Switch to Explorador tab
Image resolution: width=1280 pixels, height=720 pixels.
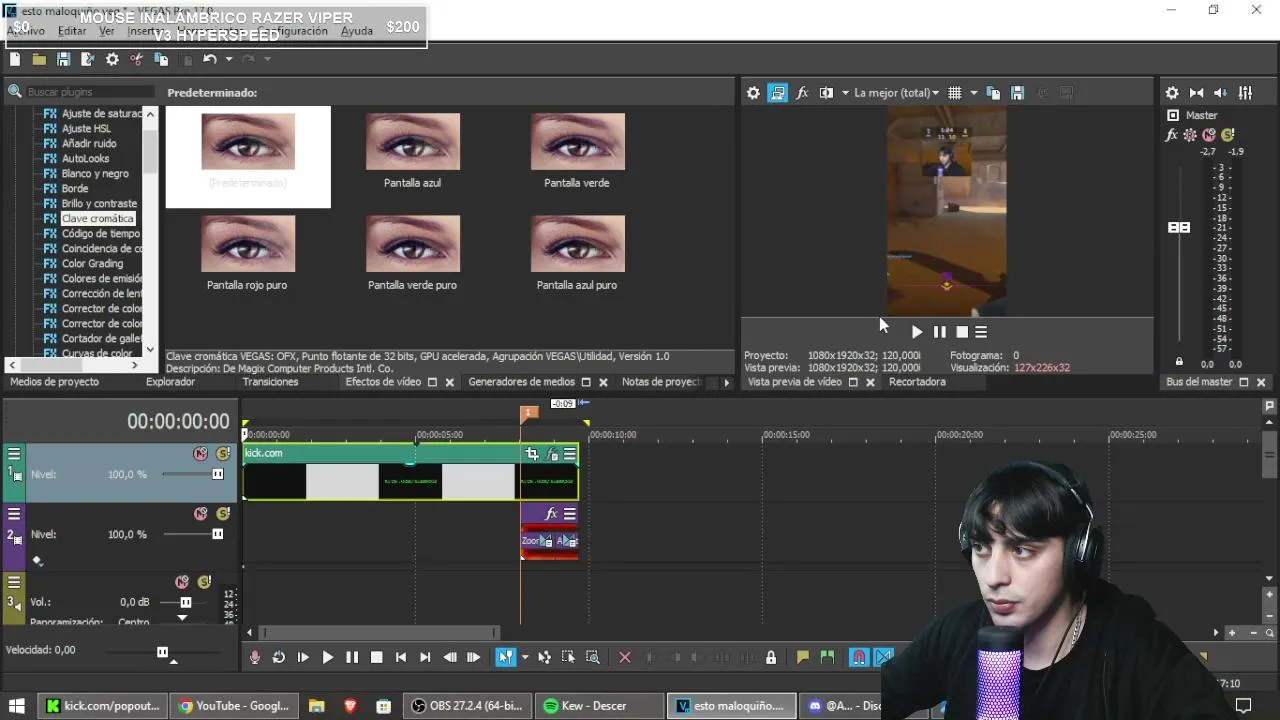point(170,382)
